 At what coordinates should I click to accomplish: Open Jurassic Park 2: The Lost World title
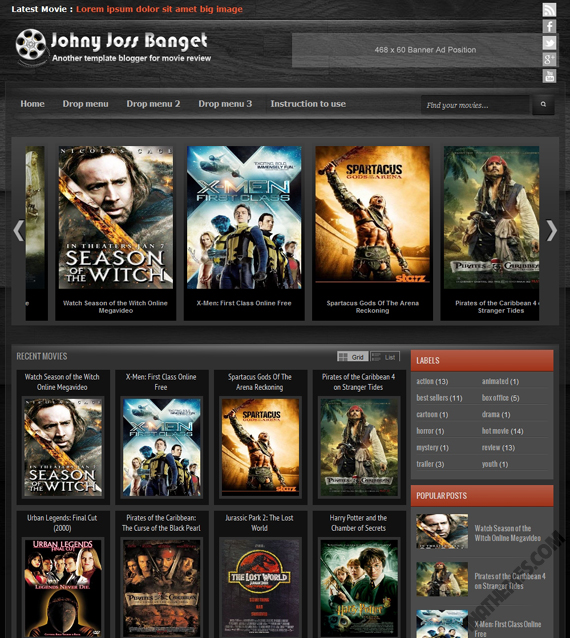260,523
